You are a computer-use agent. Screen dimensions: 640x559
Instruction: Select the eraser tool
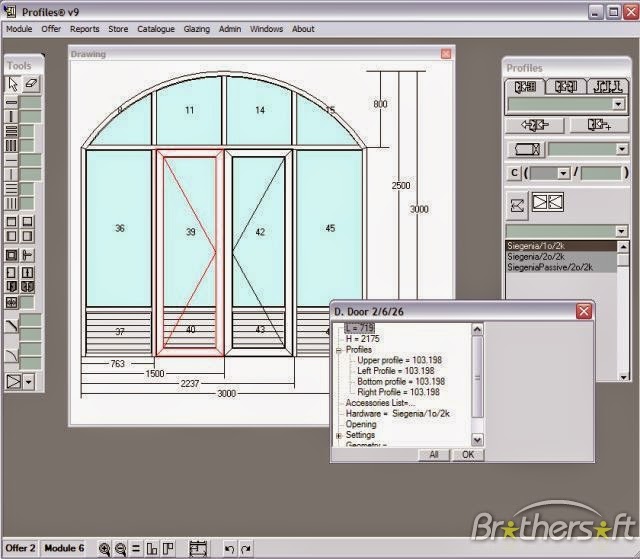click(31, 84)
